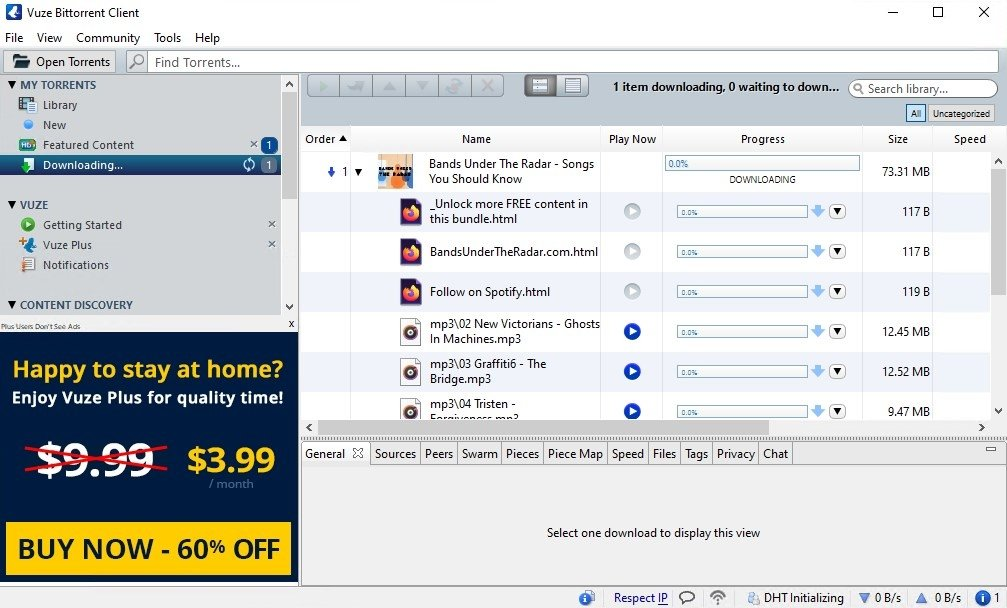1007x608 pixels.
Task: Open priority dropdown for 02 New Victorians mp3
Action: click(837, 331)
